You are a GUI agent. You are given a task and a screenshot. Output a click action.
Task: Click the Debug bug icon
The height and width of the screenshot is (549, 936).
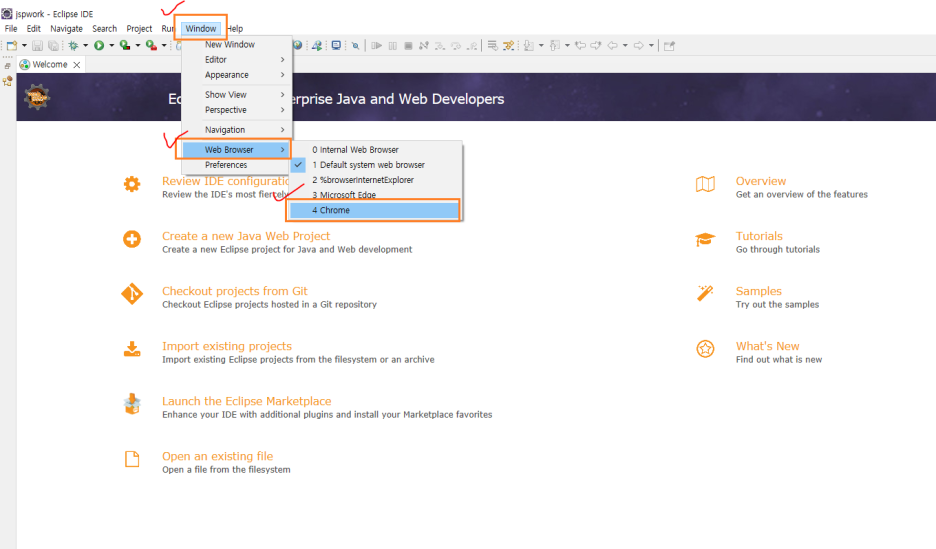tap(73, 45)
